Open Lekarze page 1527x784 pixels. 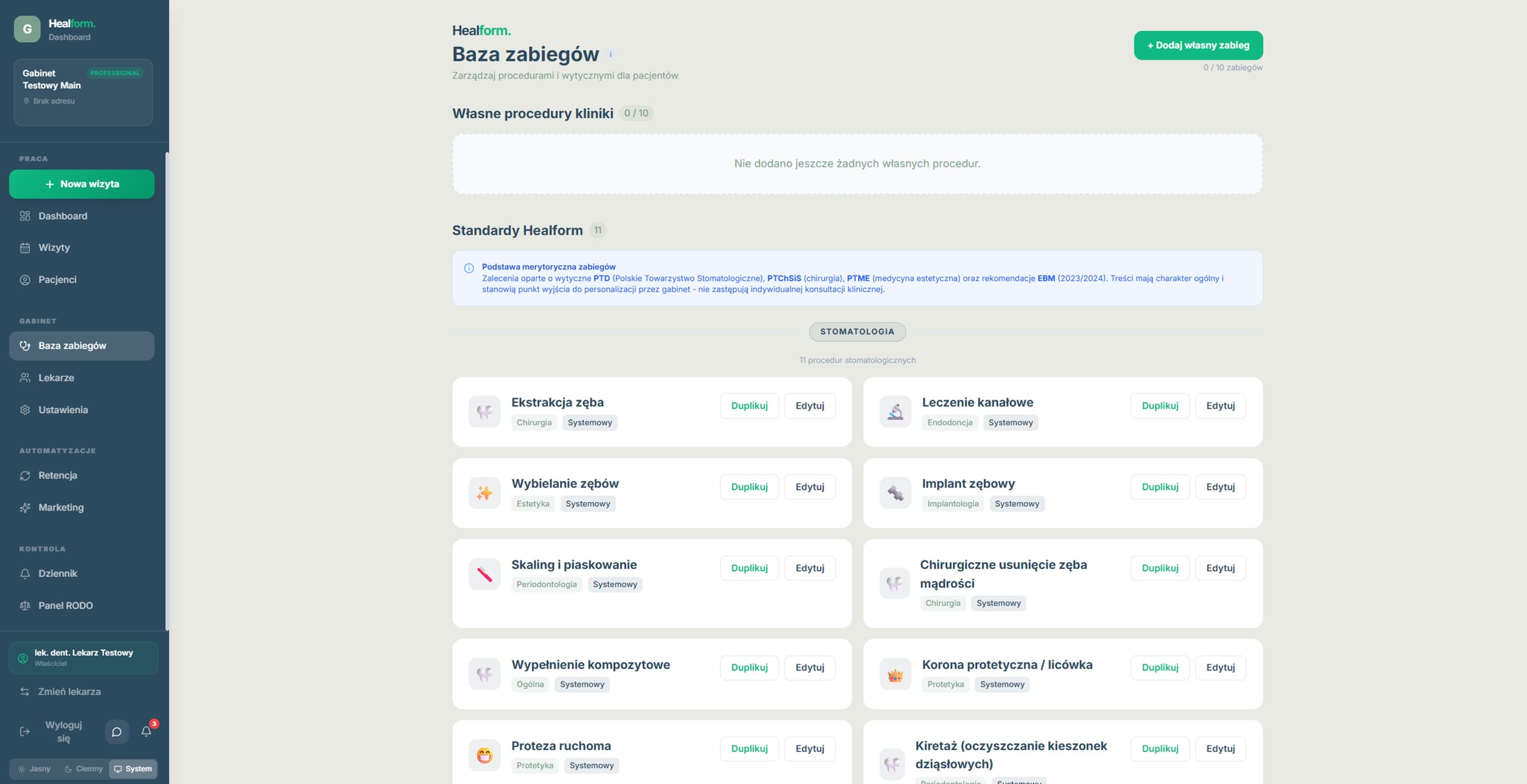82,378
